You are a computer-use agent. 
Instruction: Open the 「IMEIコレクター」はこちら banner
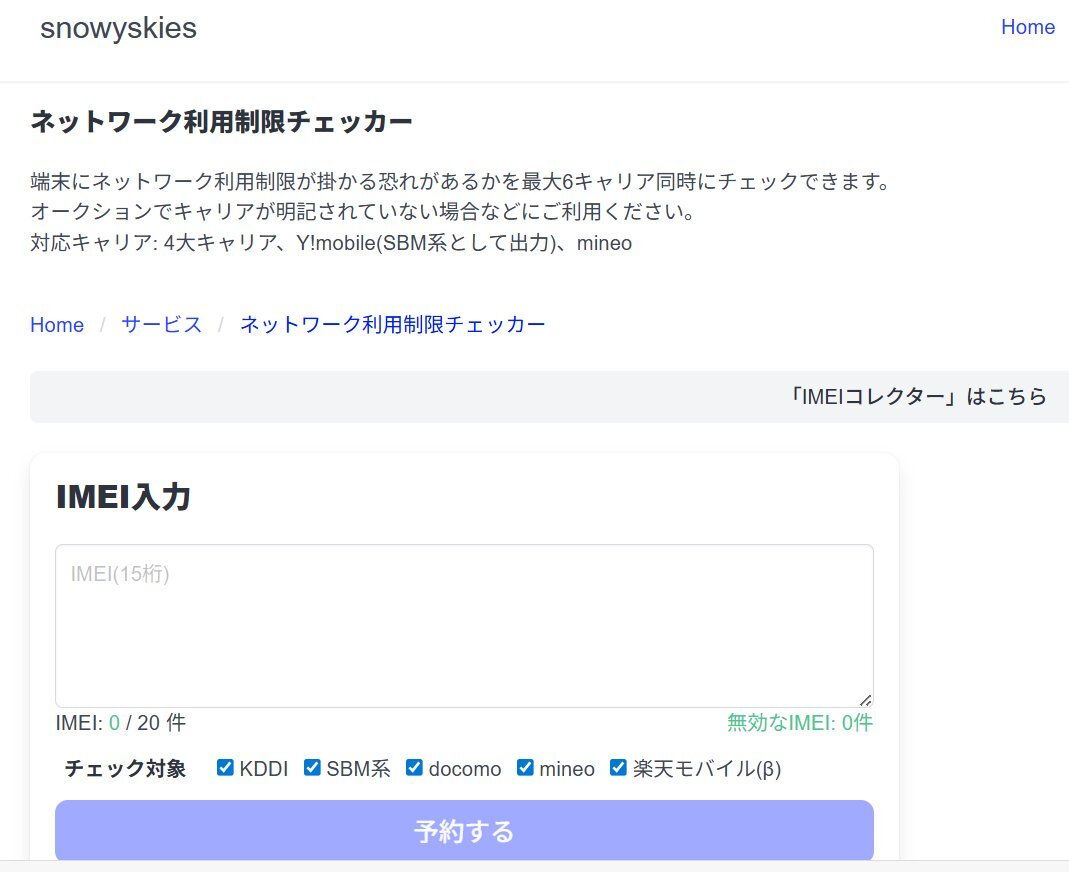click(x=916, y=397)
